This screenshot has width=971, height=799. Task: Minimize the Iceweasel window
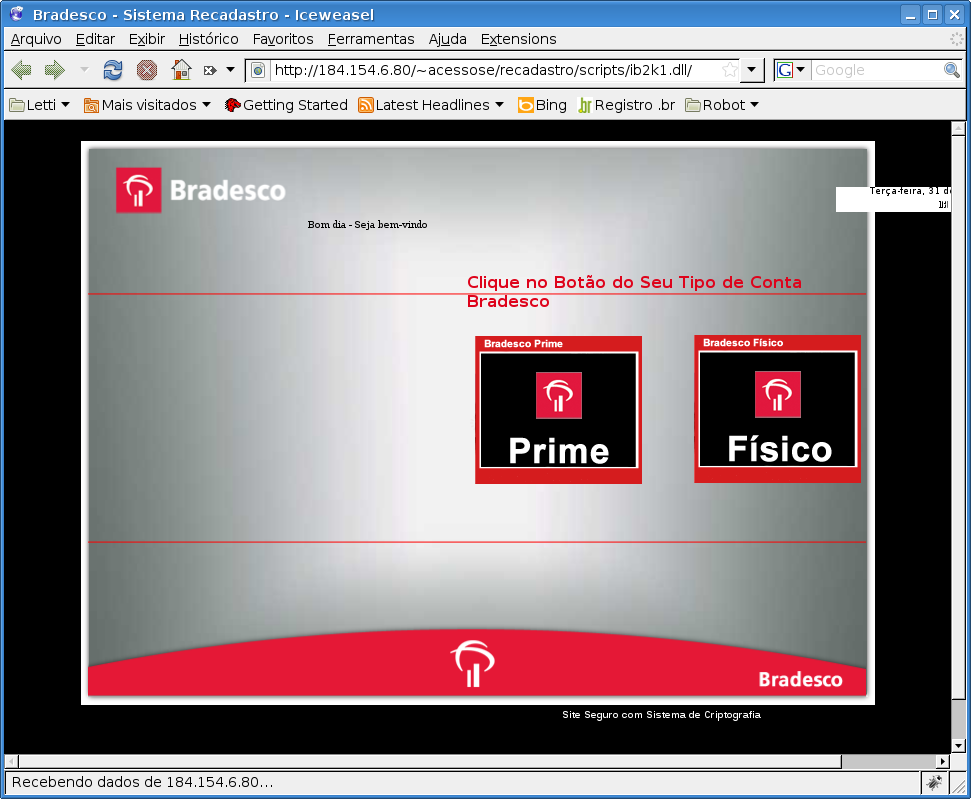pos(910,14)
